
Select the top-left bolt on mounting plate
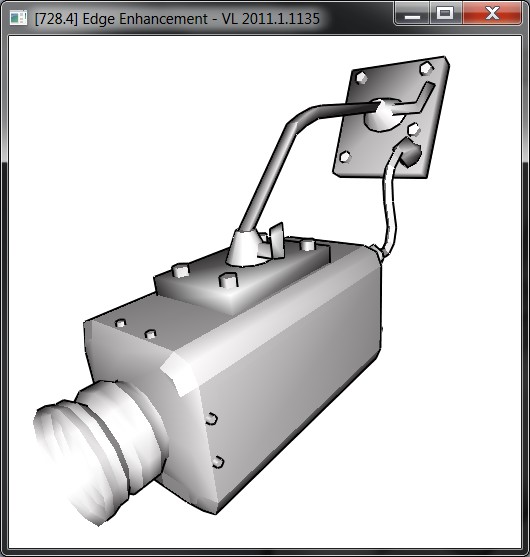(361, 77)
